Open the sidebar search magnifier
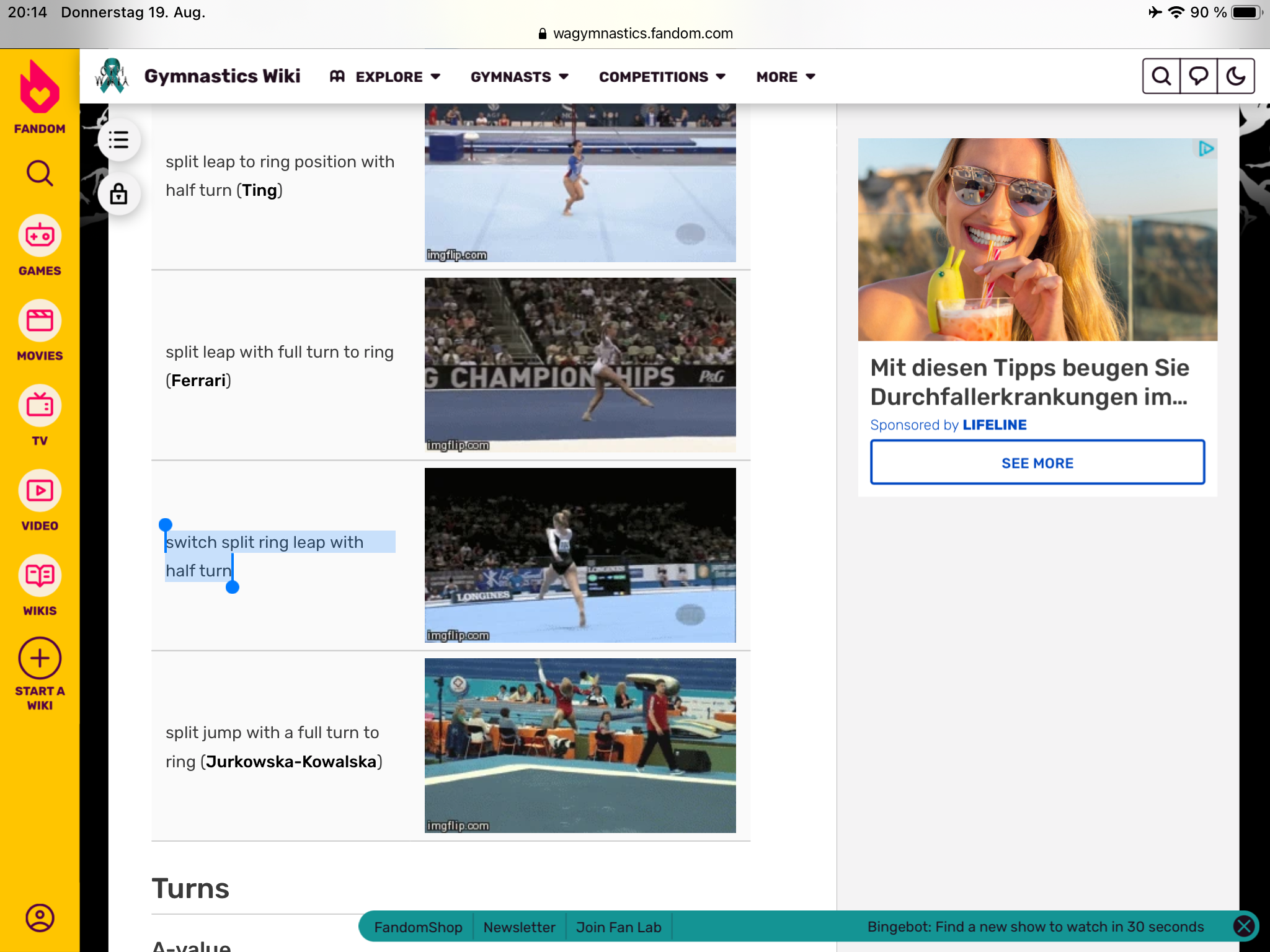This screenshot has width=1270, height=952. 40,174
